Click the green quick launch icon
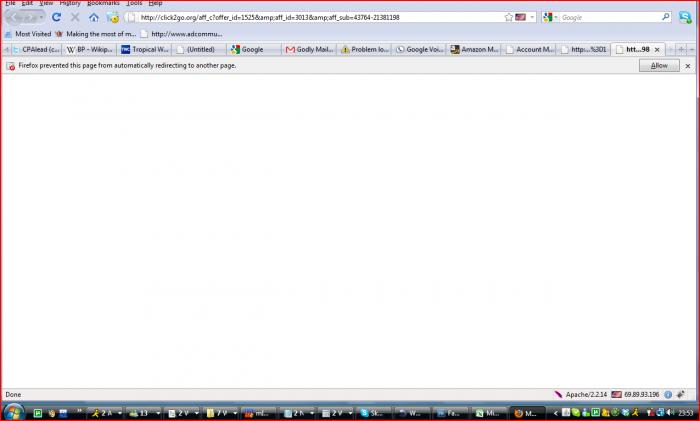 (38, 413)
